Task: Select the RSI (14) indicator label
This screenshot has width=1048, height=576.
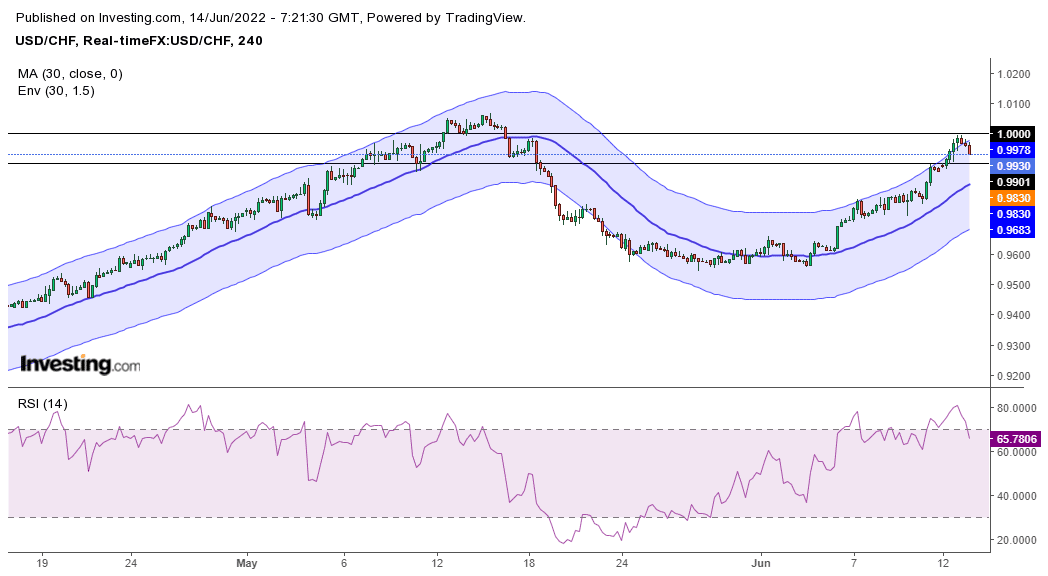Action: point(42,404)
